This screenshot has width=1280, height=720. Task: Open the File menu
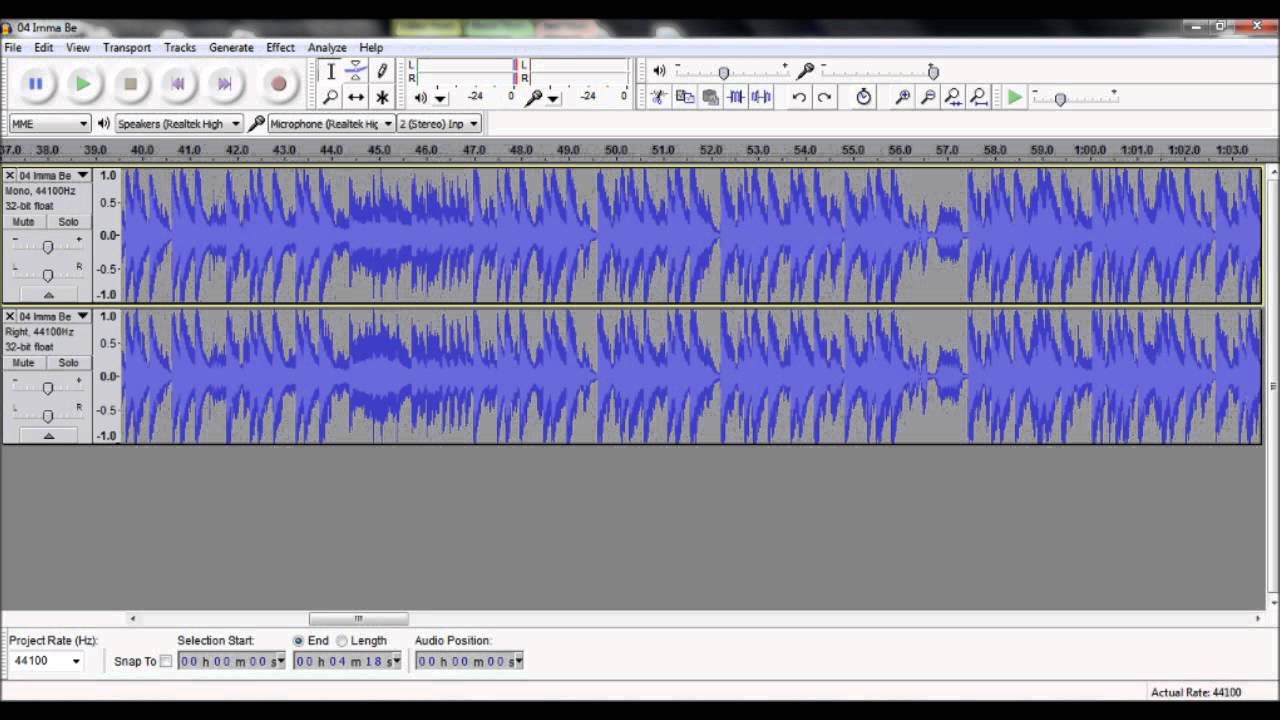tap(13, 47)
